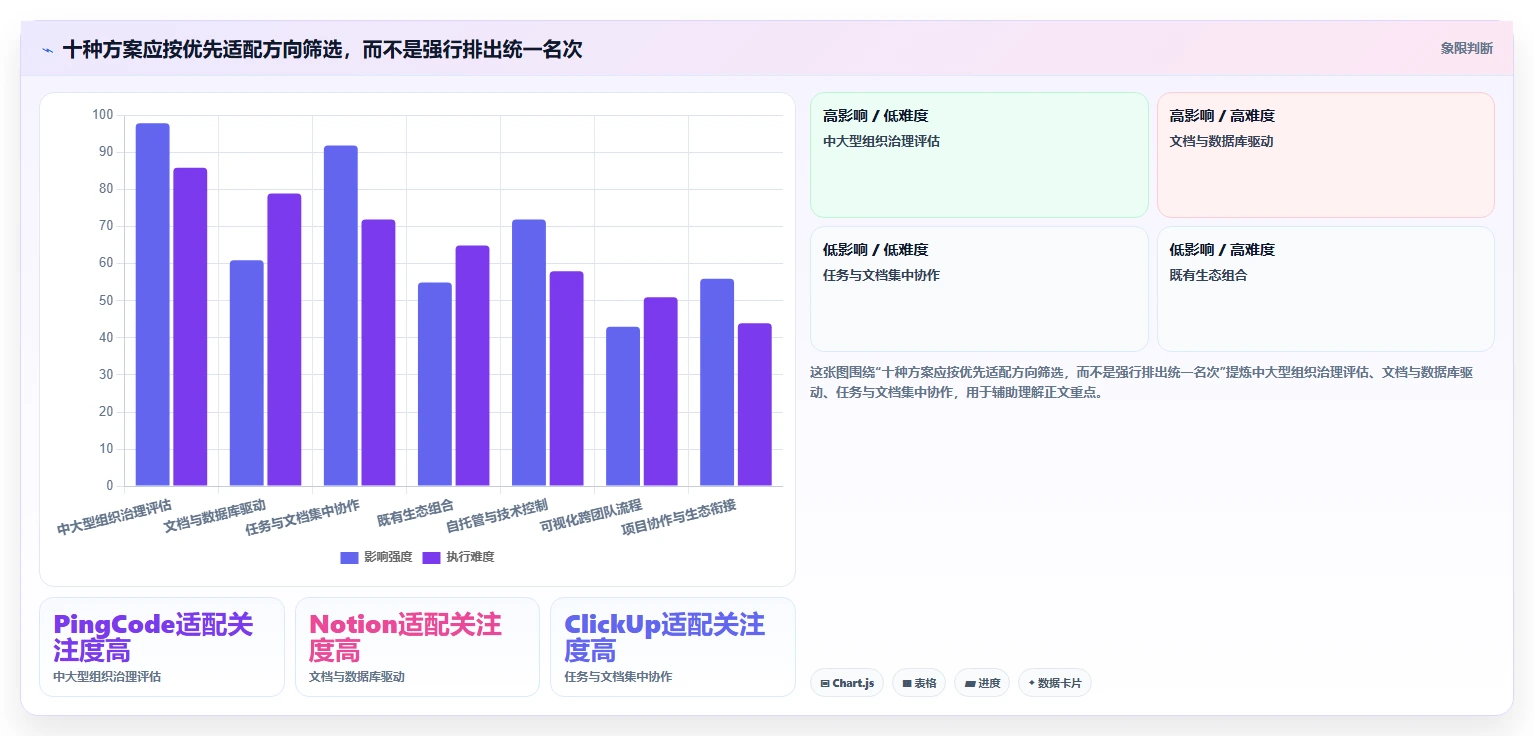Toggle the 执行难度 legend swatch
The height and width of the screenshot is (736, 1534).
pos(432,557)
